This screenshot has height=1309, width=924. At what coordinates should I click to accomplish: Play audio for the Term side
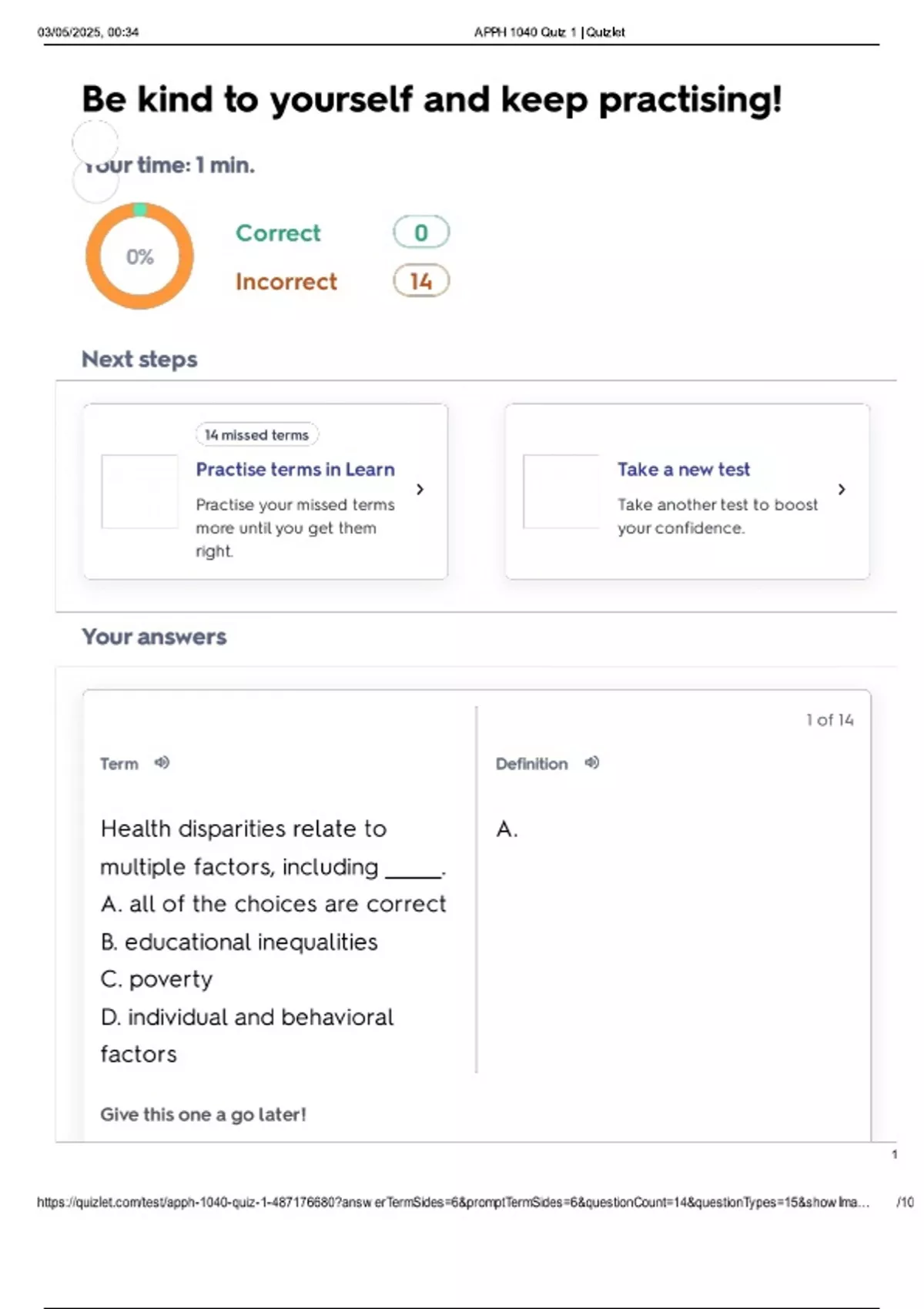[x=162, y=762]
